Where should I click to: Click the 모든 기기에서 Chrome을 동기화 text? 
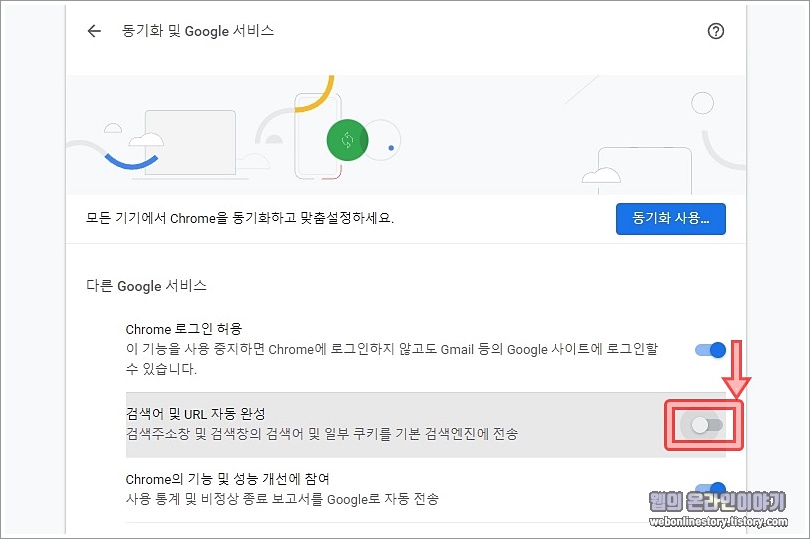(240, 218)
